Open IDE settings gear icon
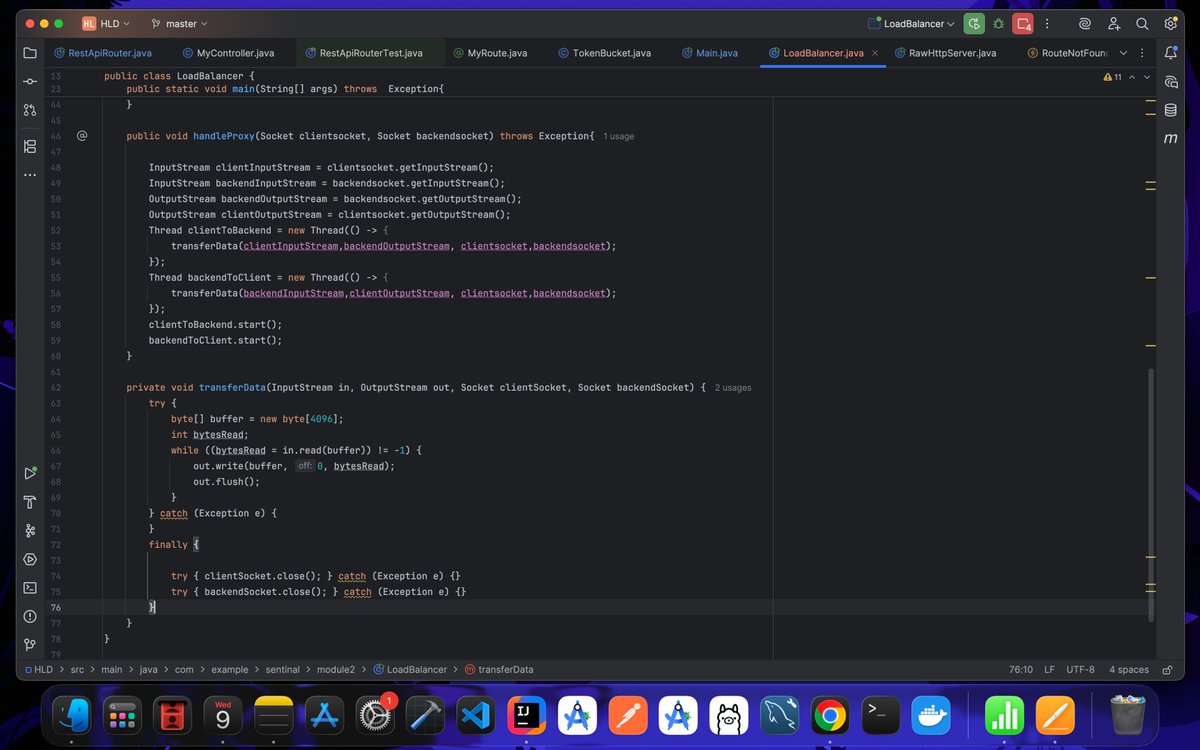This screenshot has height=750, width=1200. coord(1170,23)
